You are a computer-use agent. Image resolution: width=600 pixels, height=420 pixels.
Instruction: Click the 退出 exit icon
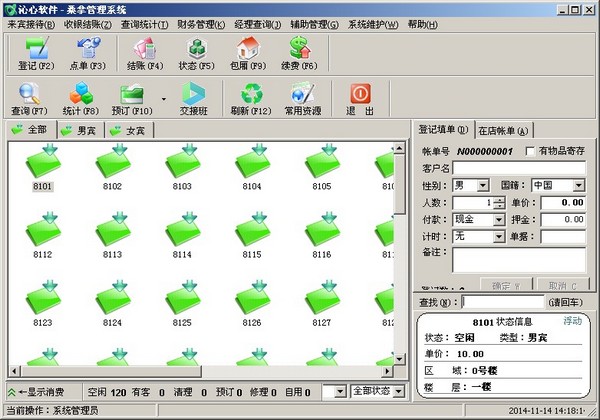click(x=360, y=98)
